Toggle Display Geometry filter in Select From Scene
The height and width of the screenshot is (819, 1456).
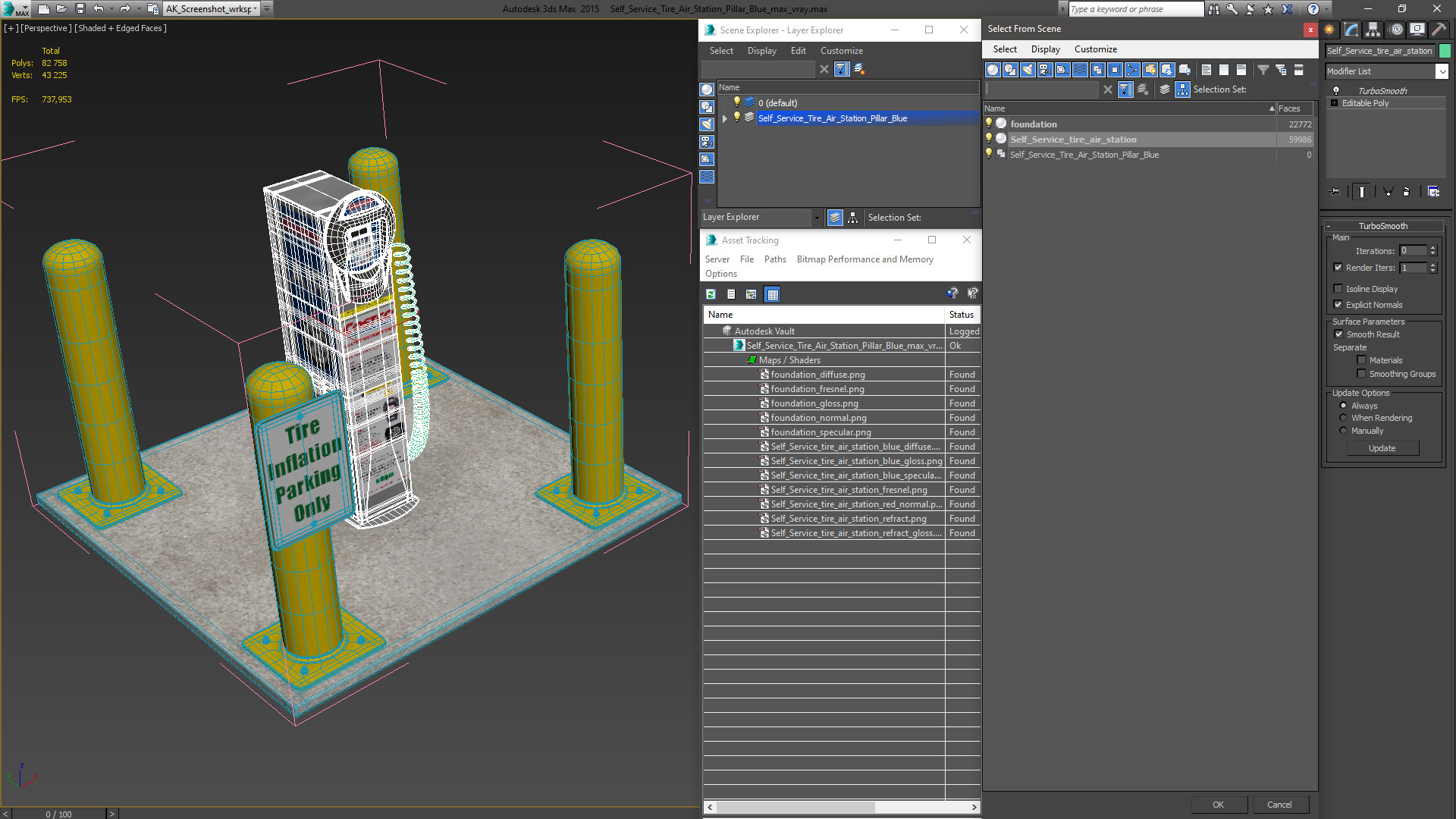pos(993,70)
